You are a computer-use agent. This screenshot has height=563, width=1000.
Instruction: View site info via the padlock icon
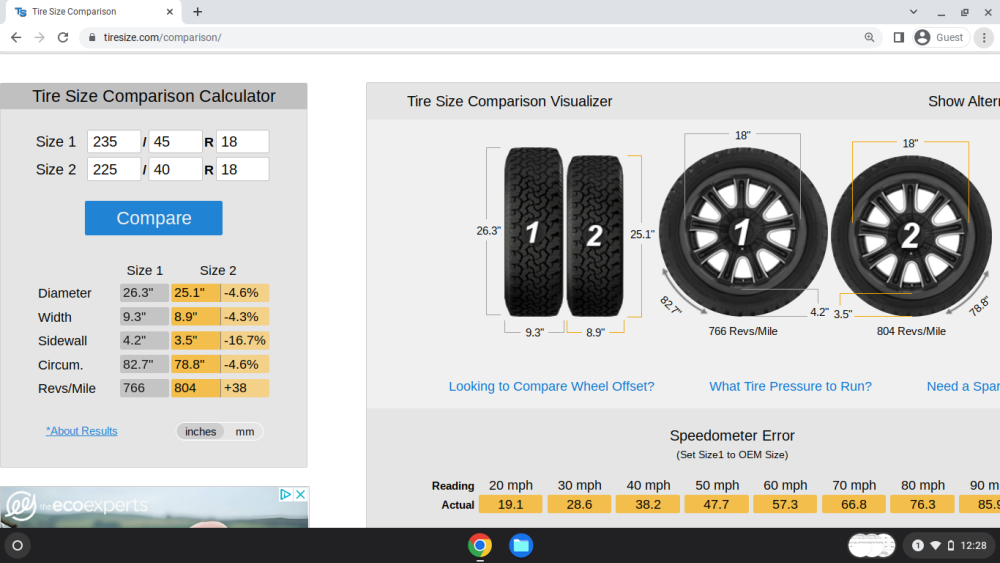(x=92, y=38)
